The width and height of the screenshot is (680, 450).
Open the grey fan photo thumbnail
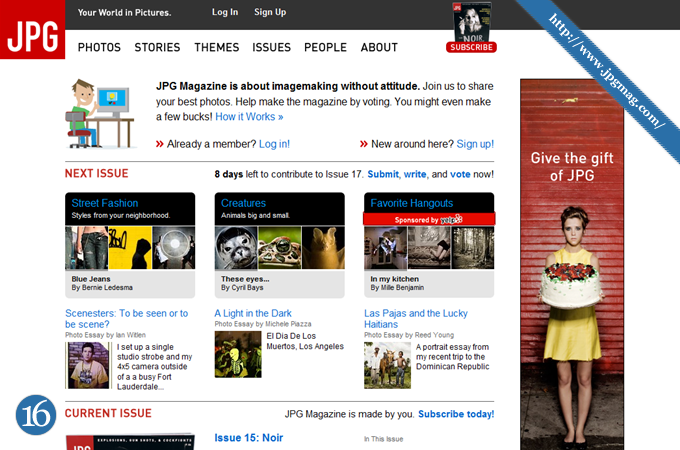[173, 248]
